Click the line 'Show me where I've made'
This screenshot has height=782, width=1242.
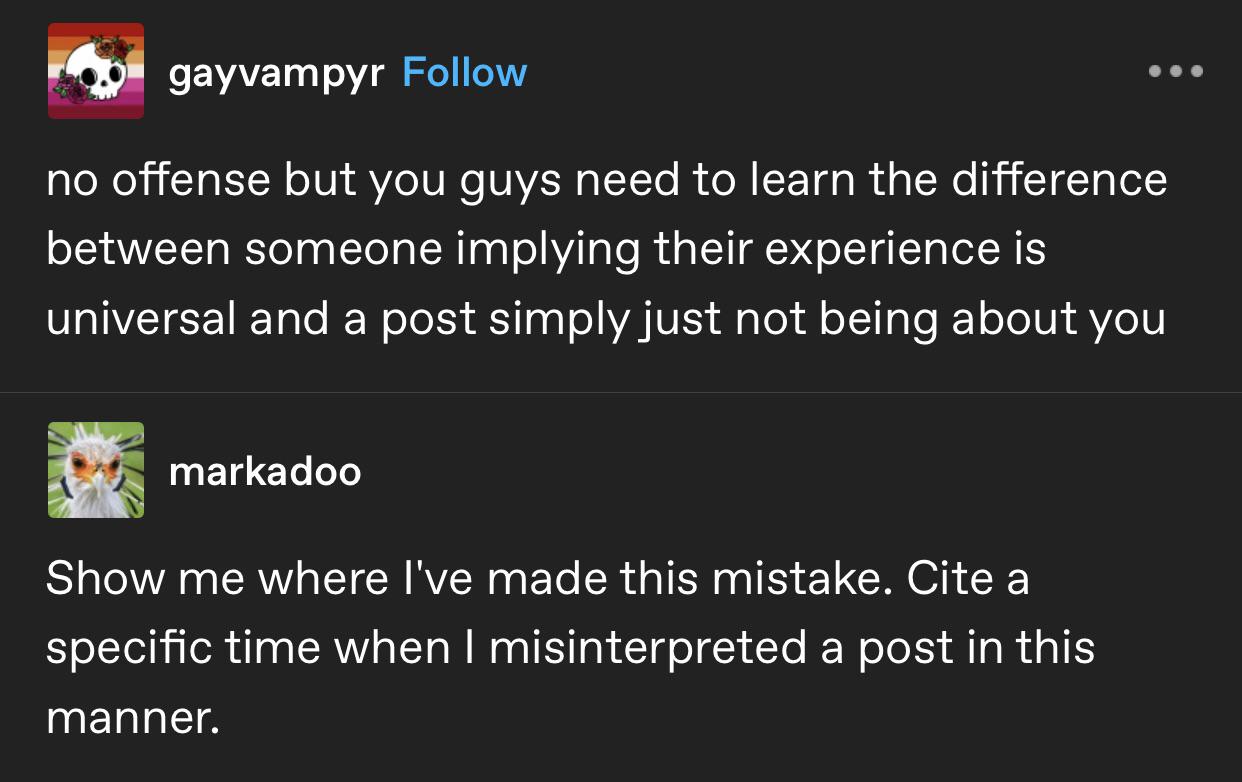coord(538,579)
